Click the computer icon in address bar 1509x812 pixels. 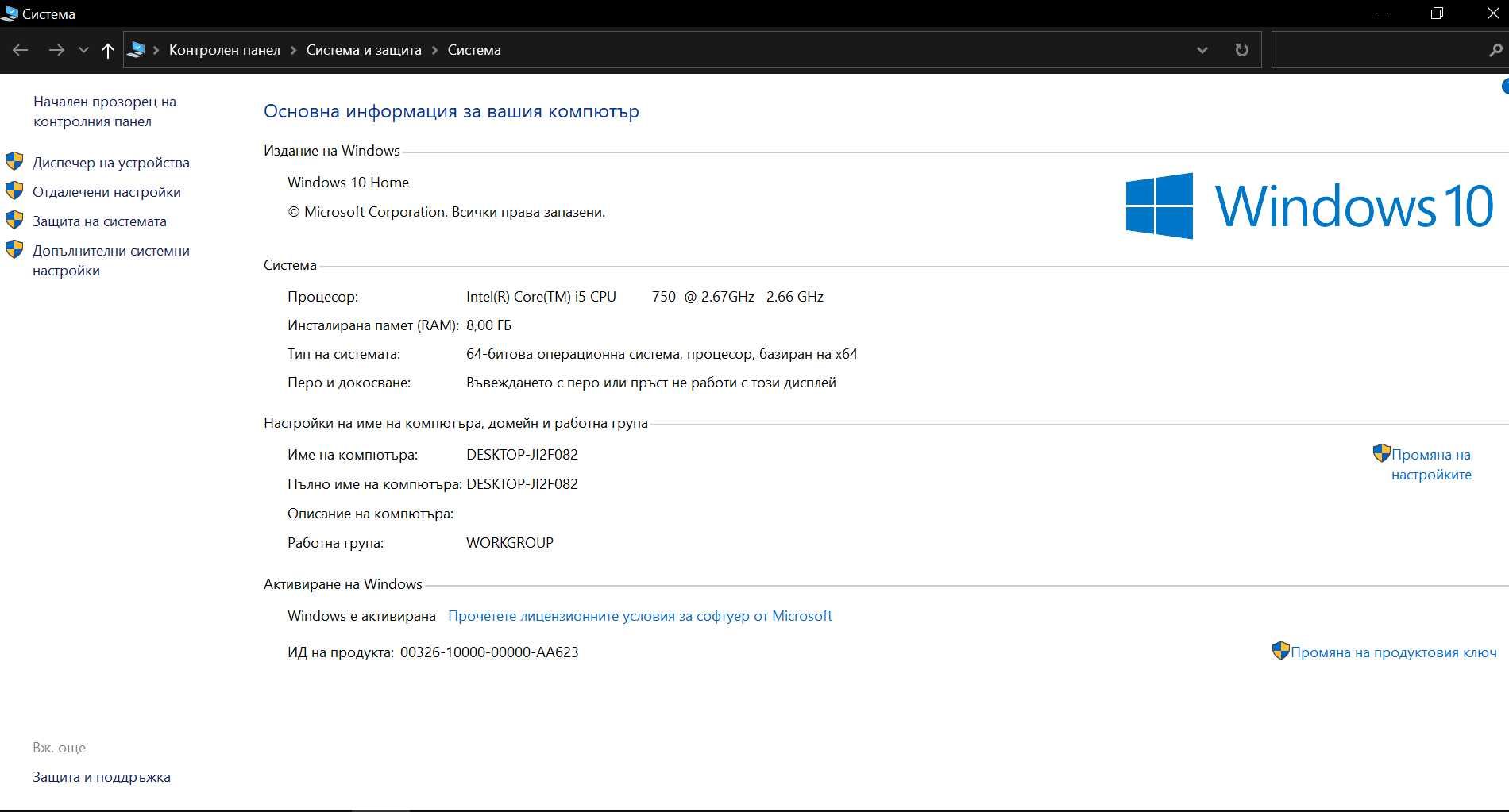136,50
